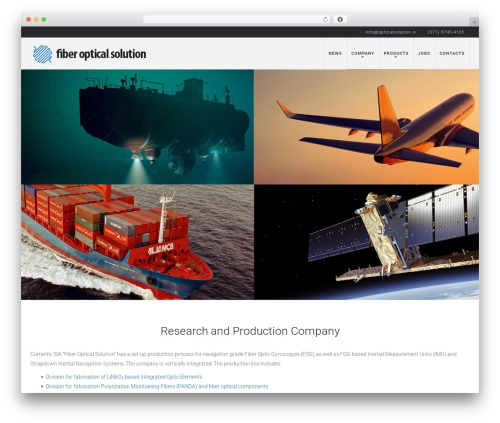Click the yellow minimize window dot
The image size is (500, 423).
(x=36, y=19)
